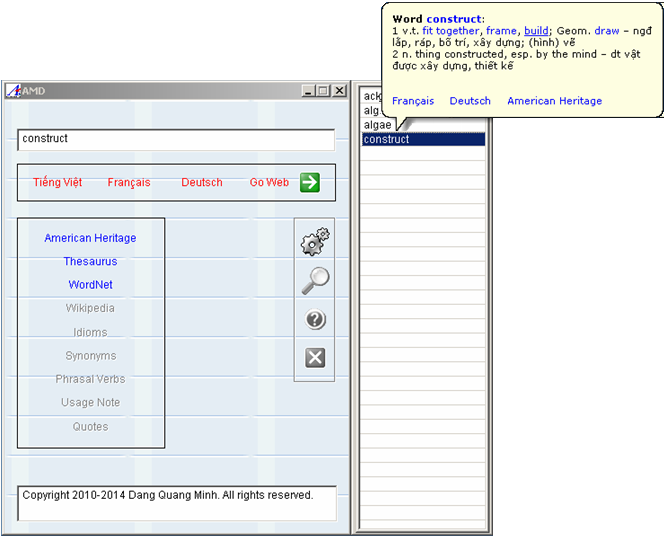
Task: Click the green Go arrow icon
Action: (310, 182)
